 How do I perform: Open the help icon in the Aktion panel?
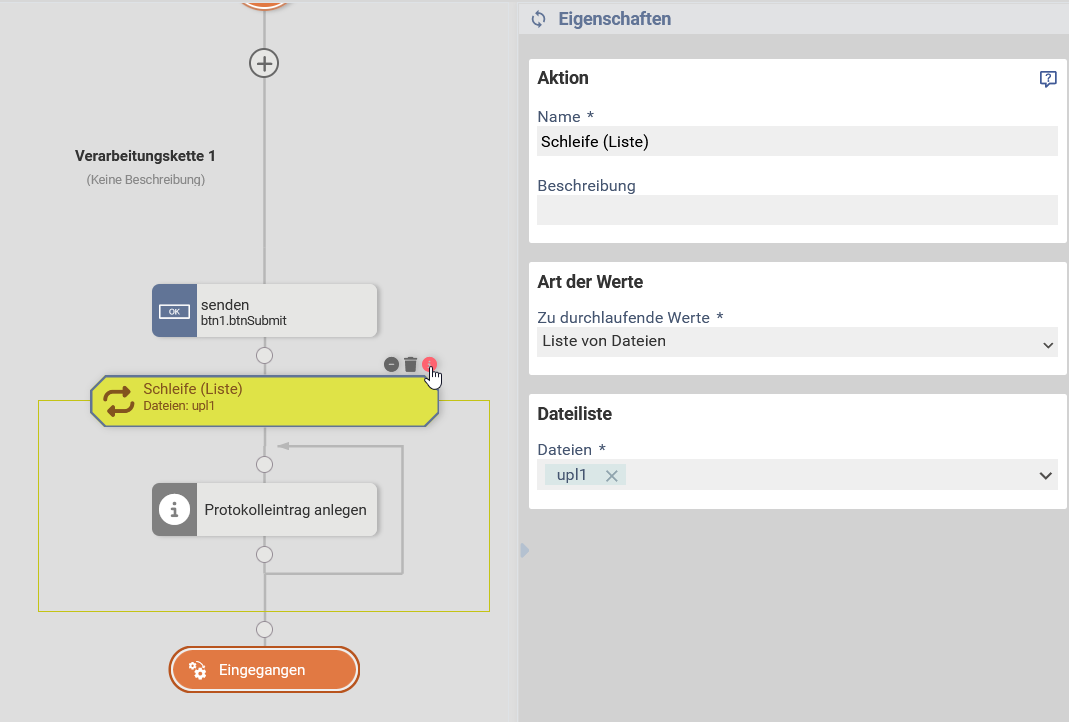1047,78
